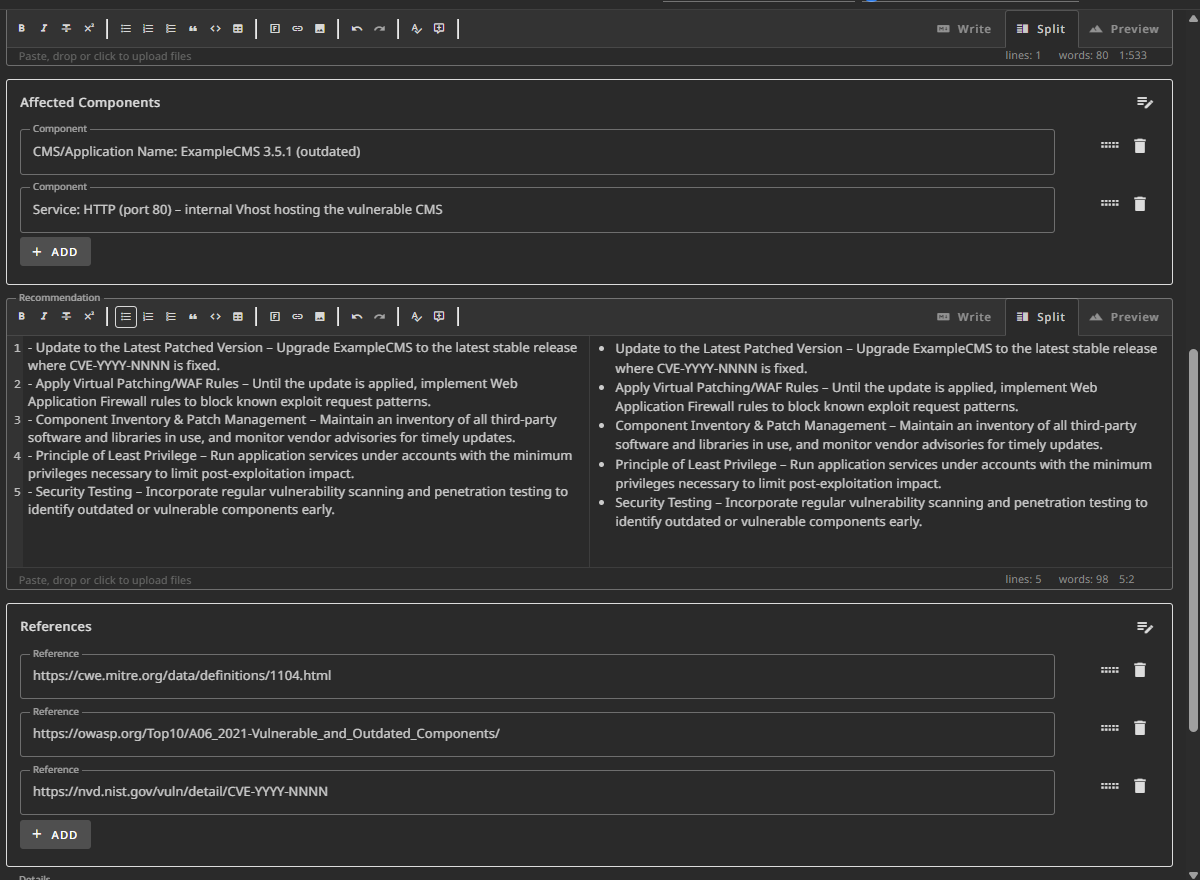Add comment from Recommendation toolbar
This screenshot has width=1200, height=880.
439,317
